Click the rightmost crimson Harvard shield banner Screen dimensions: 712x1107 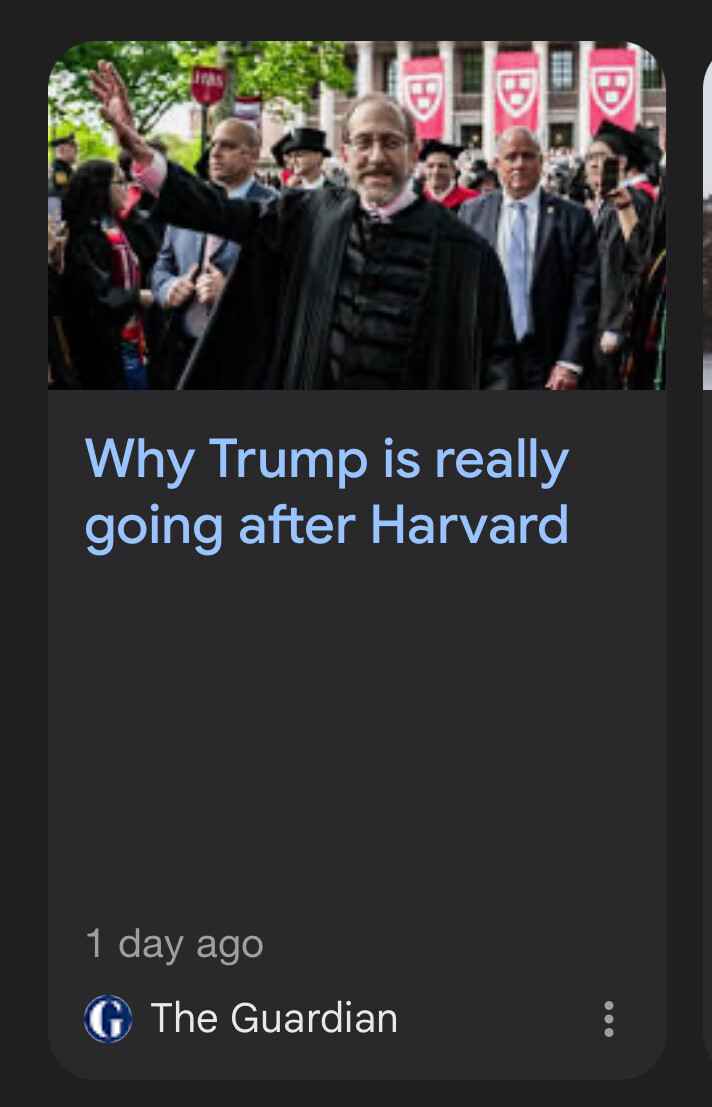tap(612, 90)
